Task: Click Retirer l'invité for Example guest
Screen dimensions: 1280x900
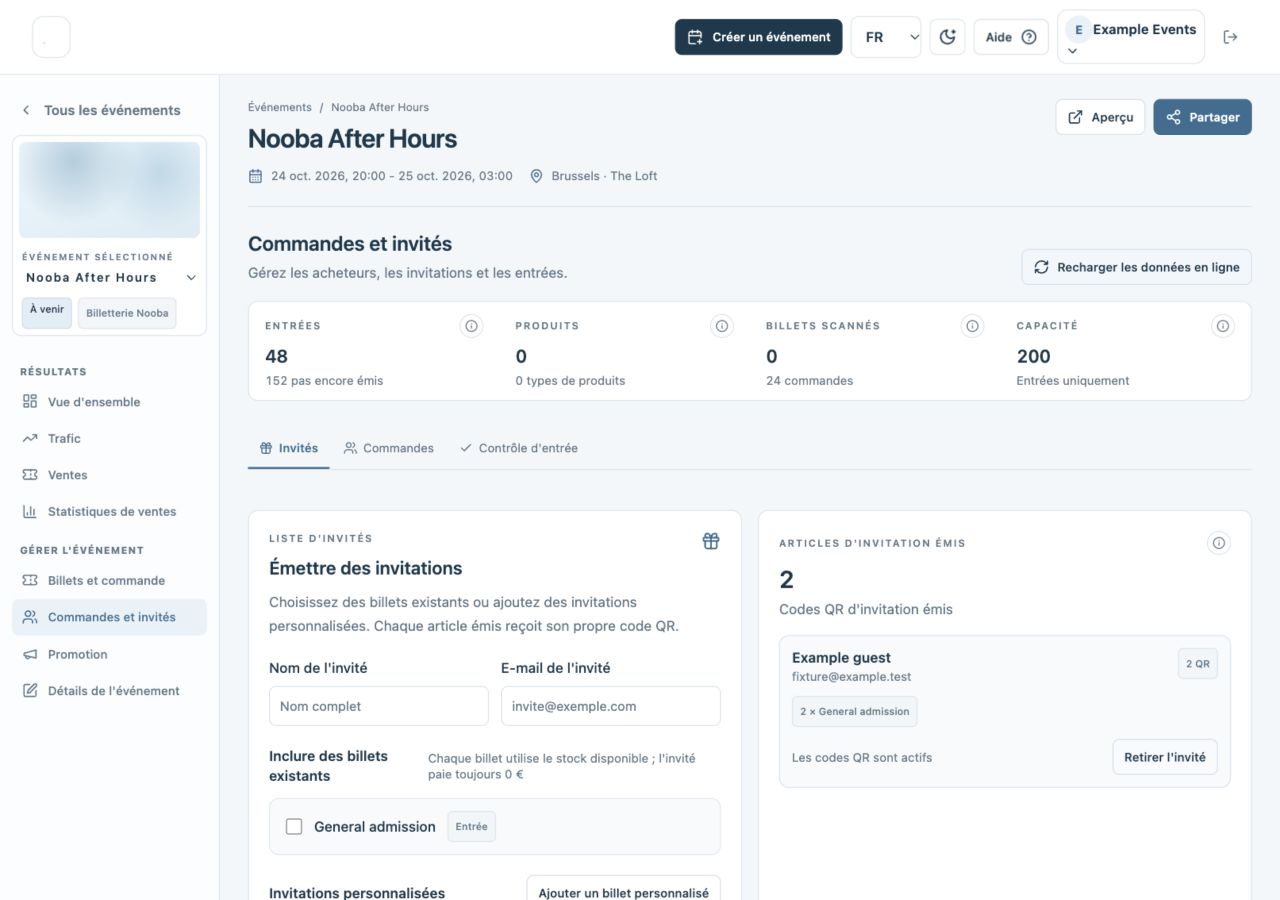Action: (1165, 757)
